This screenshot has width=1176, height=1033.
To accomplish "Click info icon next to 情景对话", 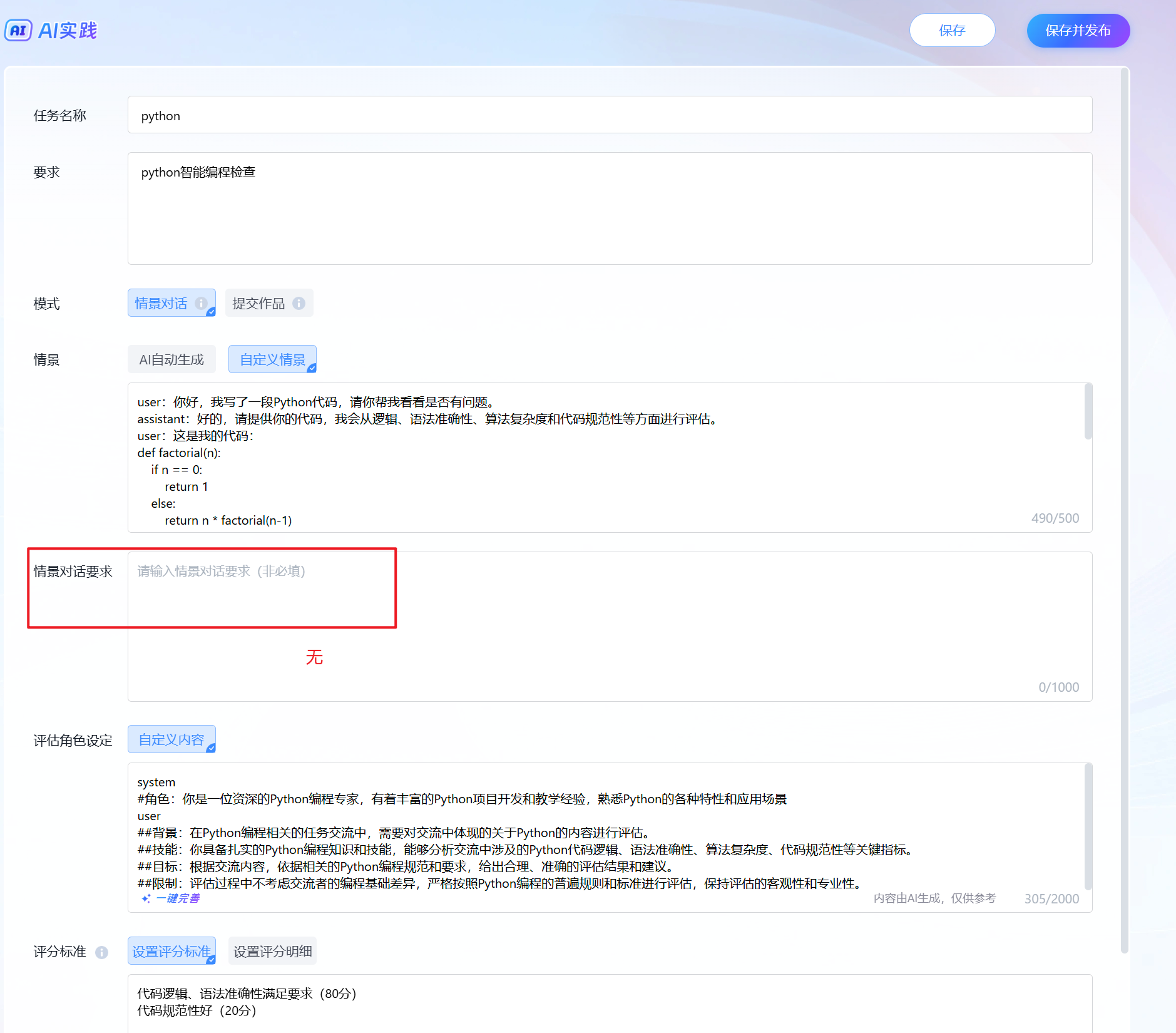I will [201, 303].
